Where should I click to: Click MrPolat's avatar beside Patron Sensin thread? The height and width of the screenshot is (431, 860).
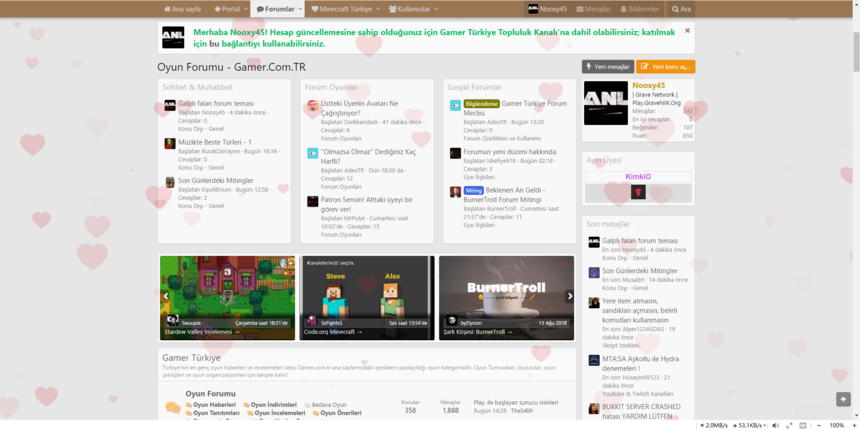313,201
